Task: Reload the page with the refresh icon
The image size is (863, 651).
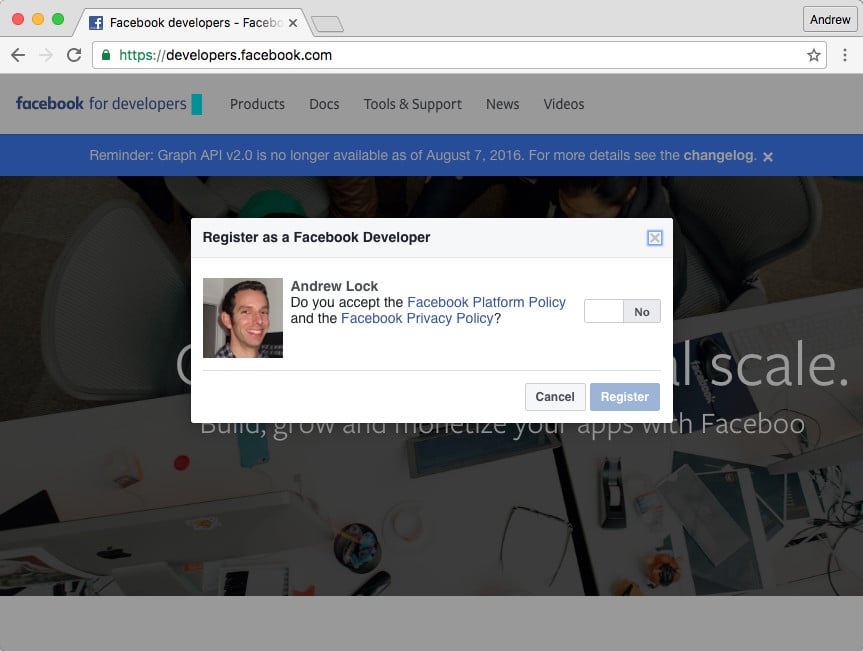Action: 74,55
